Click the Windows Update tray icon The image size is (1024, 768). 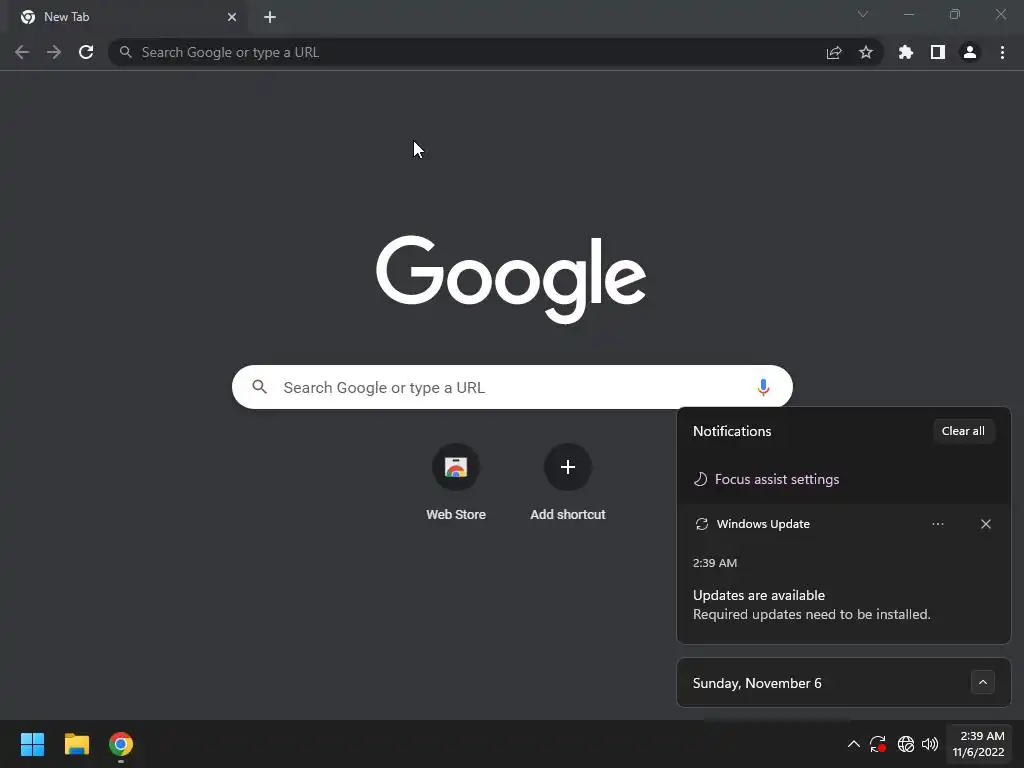878,744
